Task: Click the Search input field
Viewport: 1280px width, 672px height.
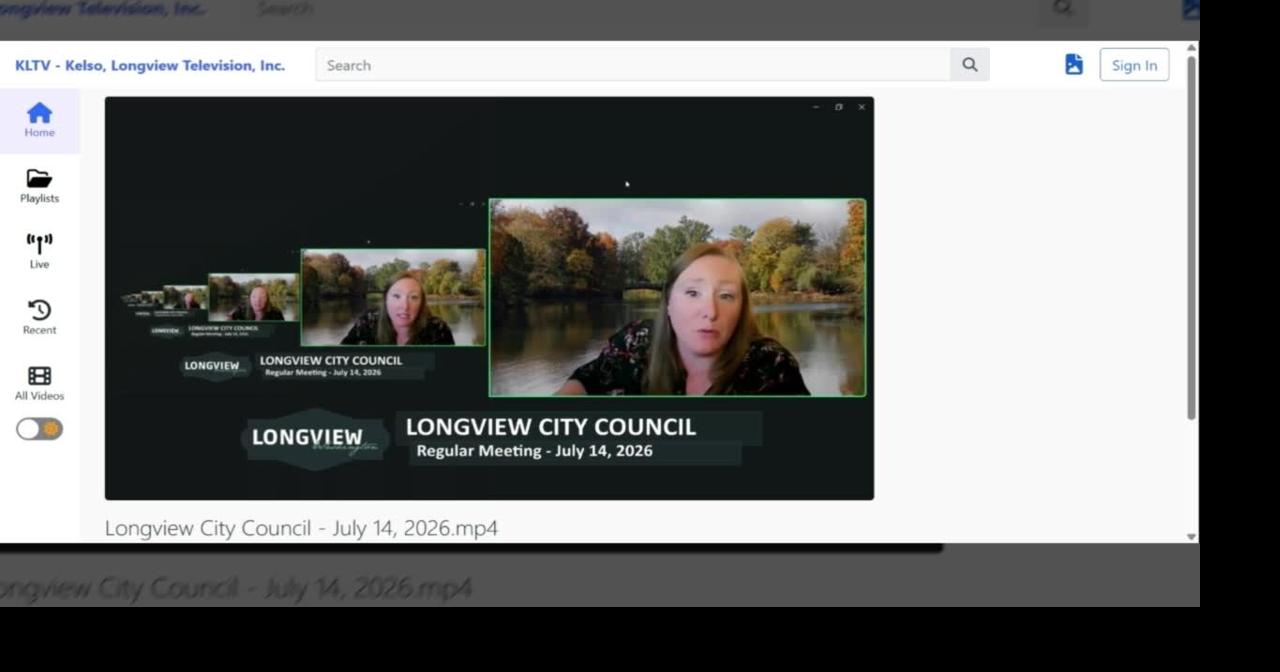Action: (x=633, y=65)
